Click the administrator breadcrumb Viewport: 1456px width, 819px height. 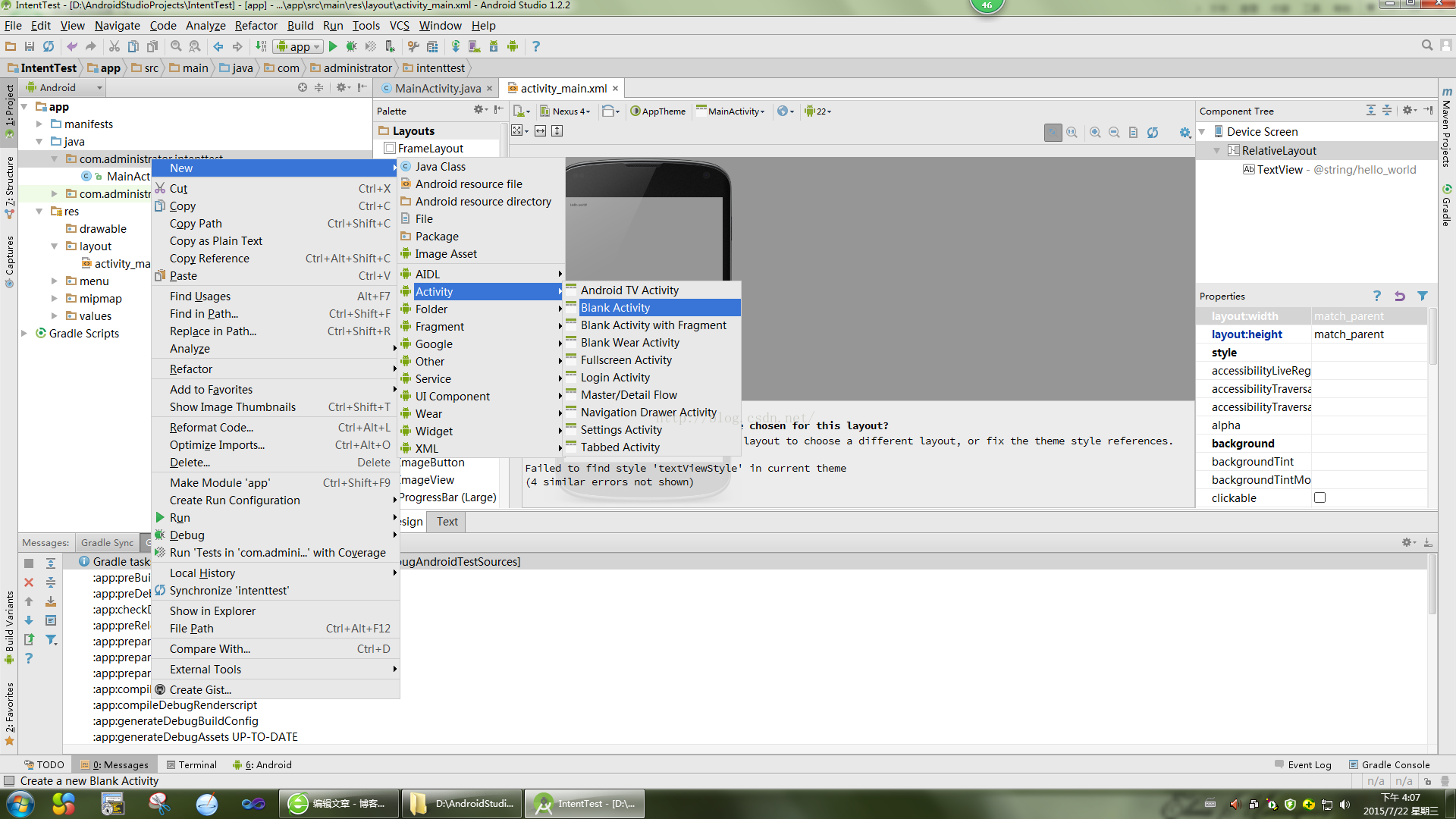[x=351, y=68]
